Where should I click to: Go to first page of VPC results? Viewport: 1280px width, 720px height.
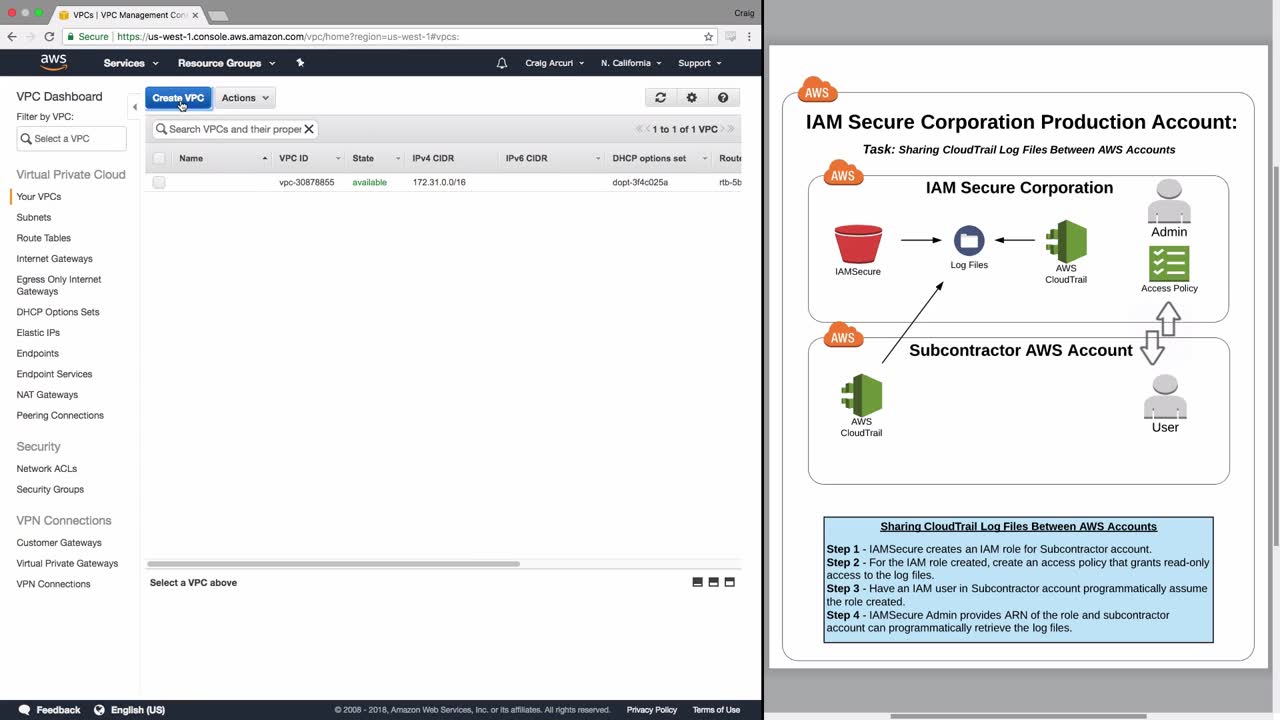coord(640,129)
